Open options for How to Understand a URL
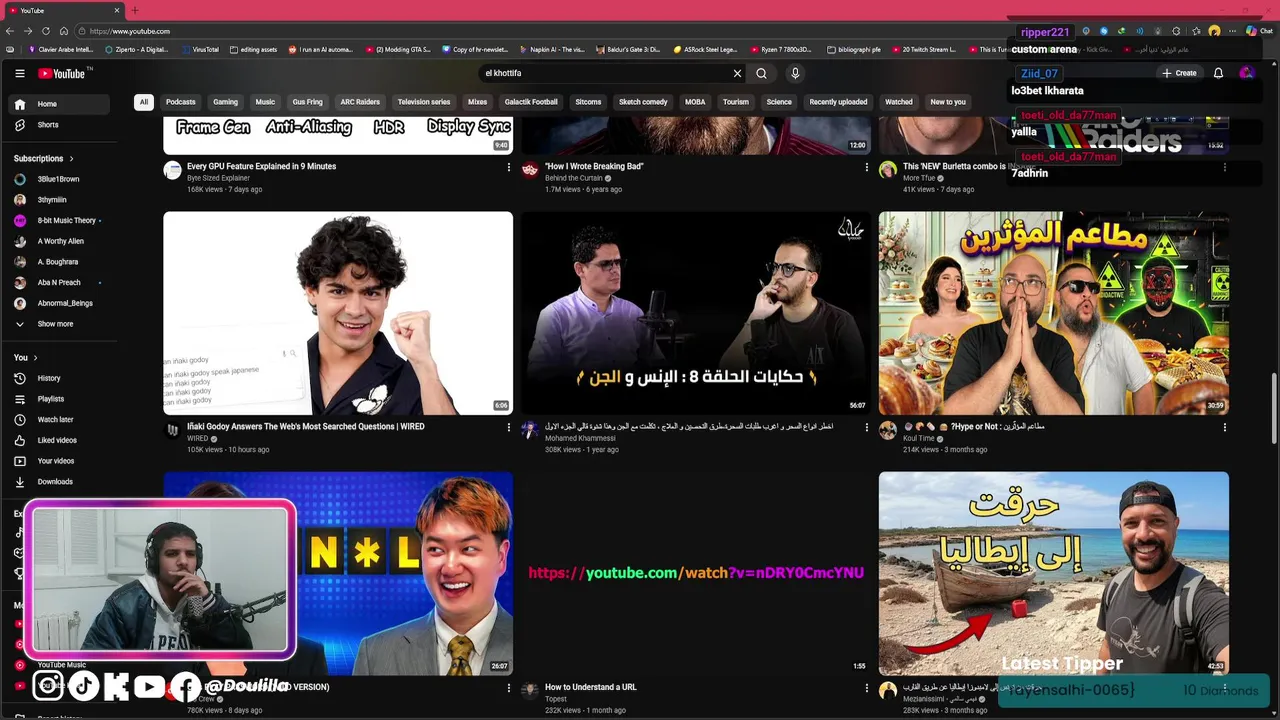The height and width of the screenshot is (720, 1280). (x=866, y=688)
